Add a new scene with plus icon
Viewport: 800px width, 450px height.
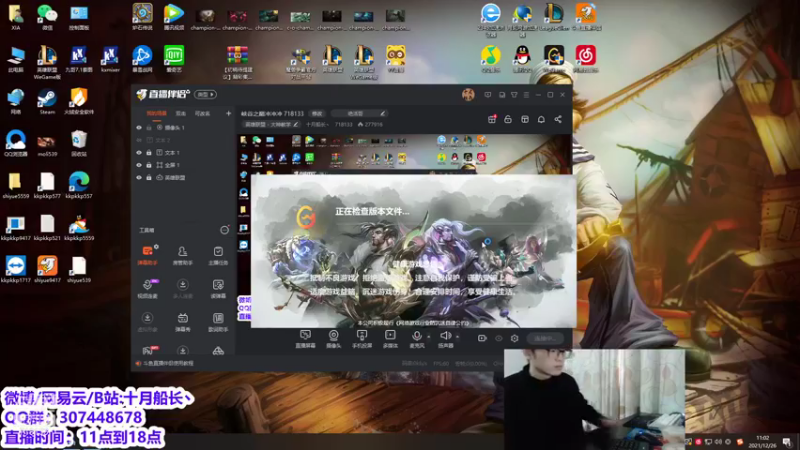point(228,113)
